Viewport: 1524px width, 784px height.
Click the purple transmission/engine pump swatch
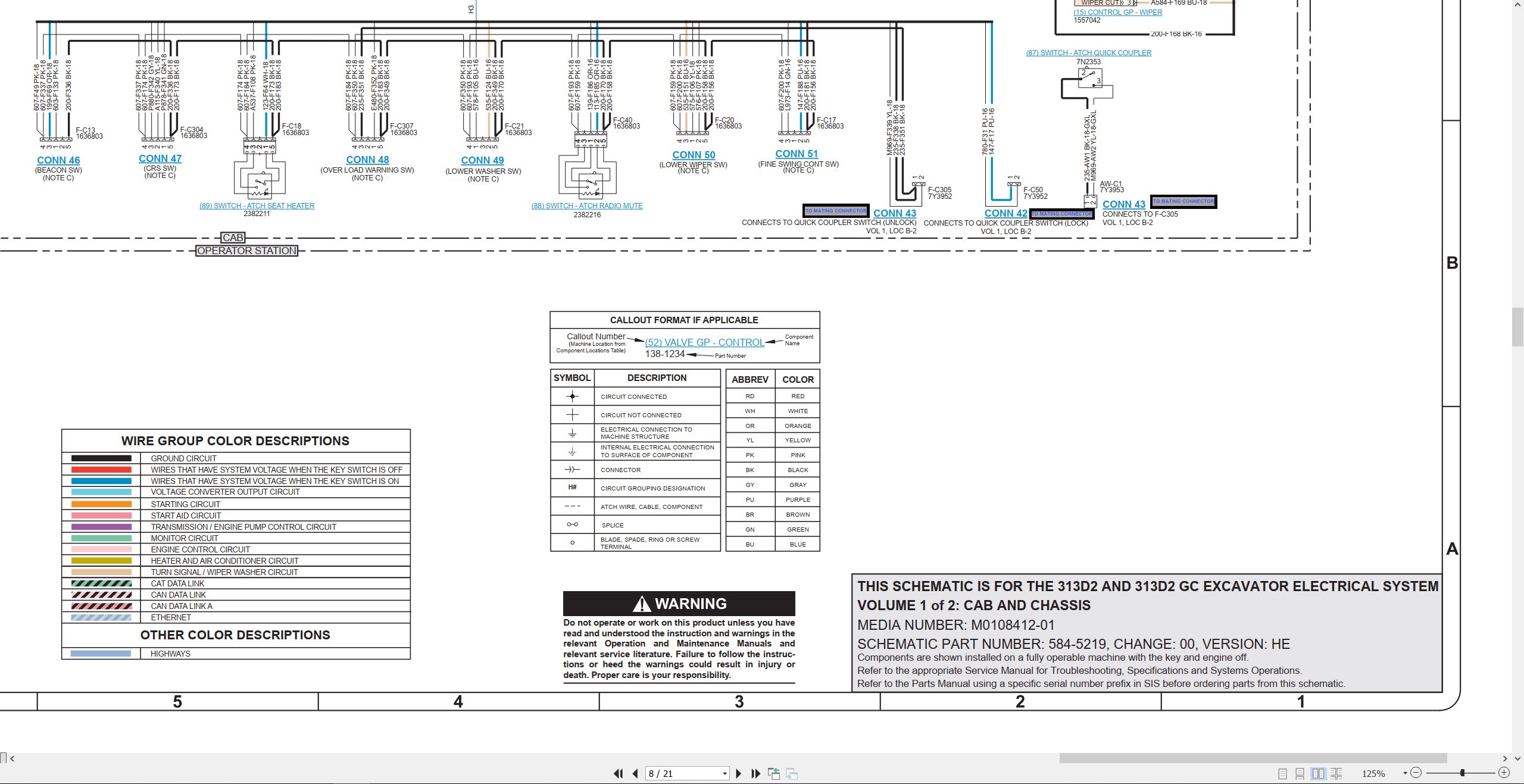101,527
